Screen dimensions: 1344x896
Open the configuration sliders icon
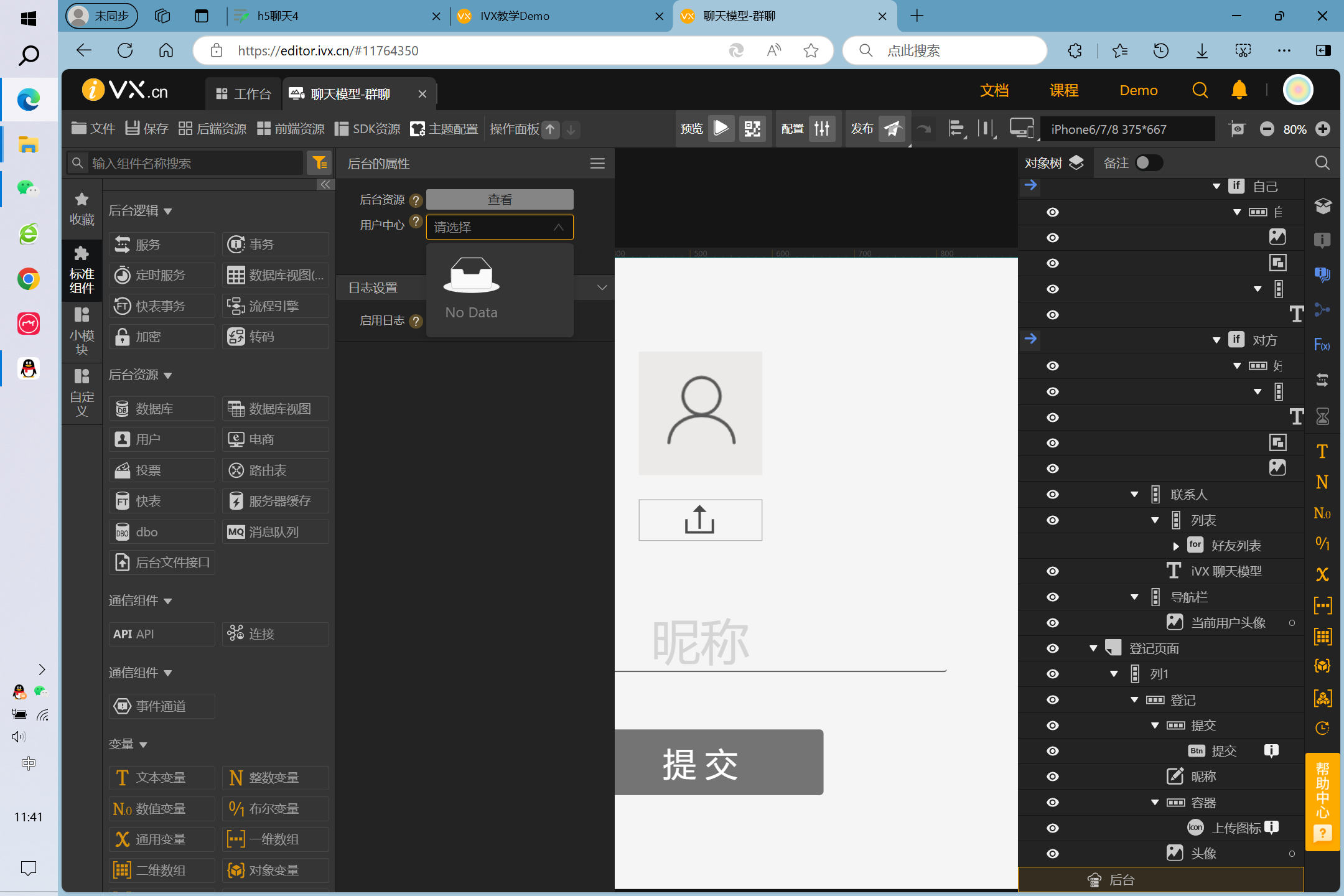coord(822,129)
